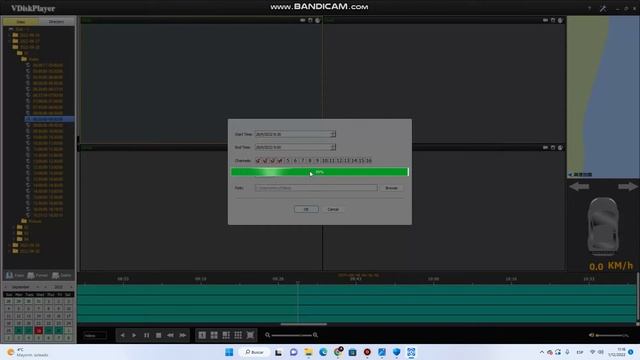The image size is (640, 360).
Task: Click the timeline zoom-out magnifier
Action: tap(267, 335)
